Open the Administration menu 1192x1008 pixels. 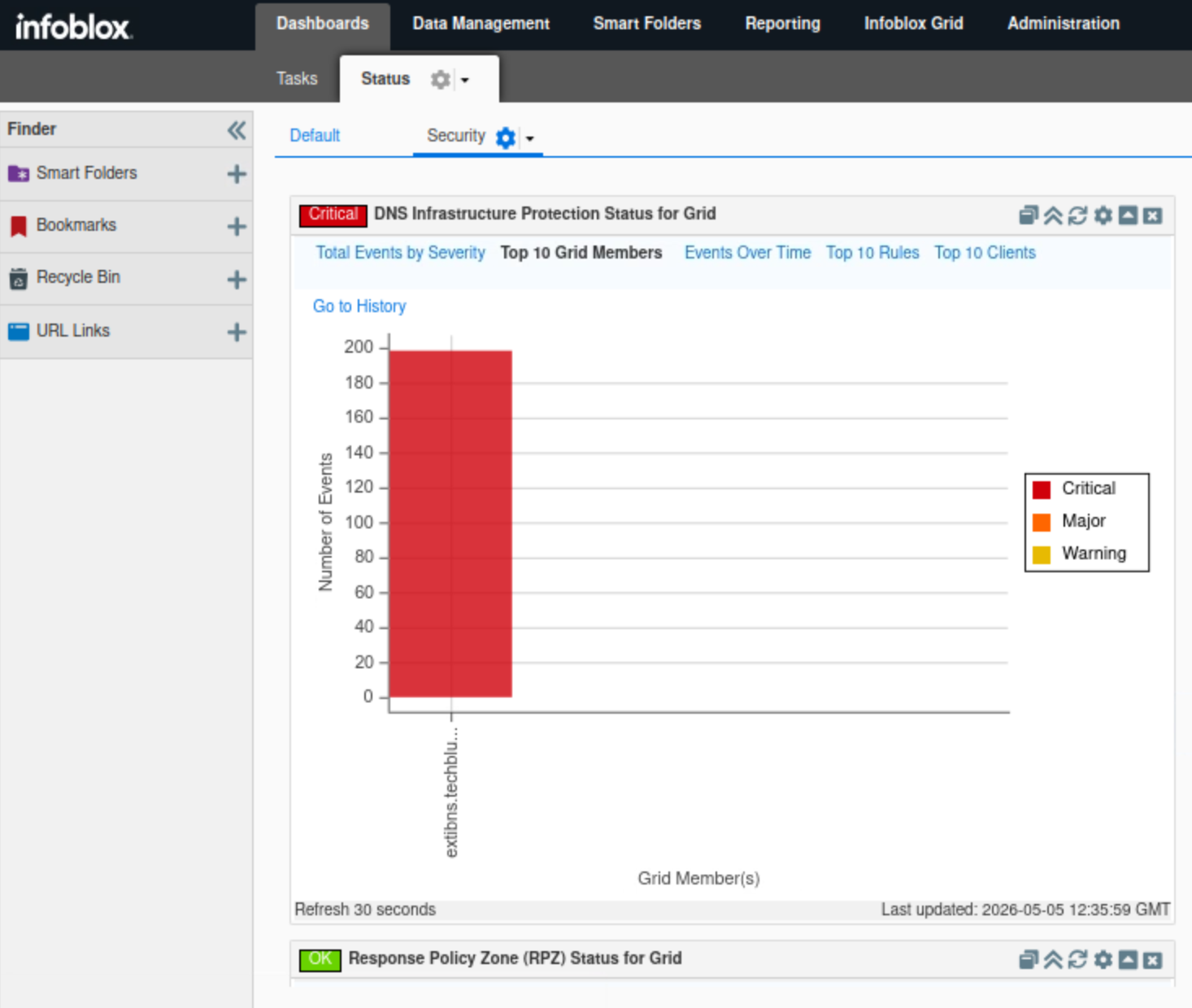tap(1063, 24)
